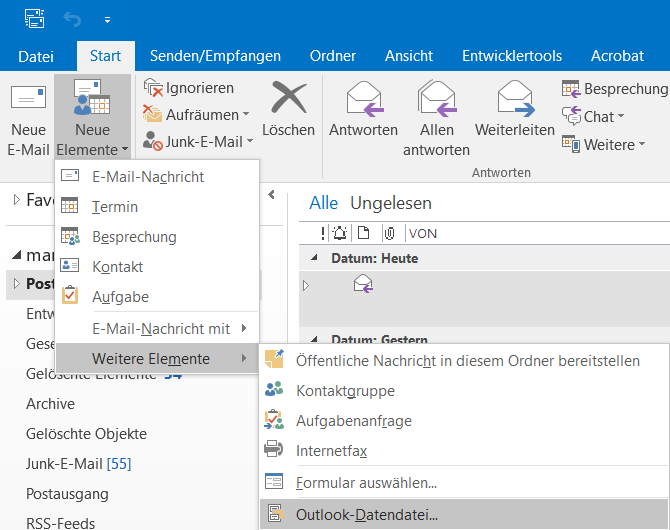Sort by the VON column header
Viewport: 670px width, 530px height.
click(423, 233)
